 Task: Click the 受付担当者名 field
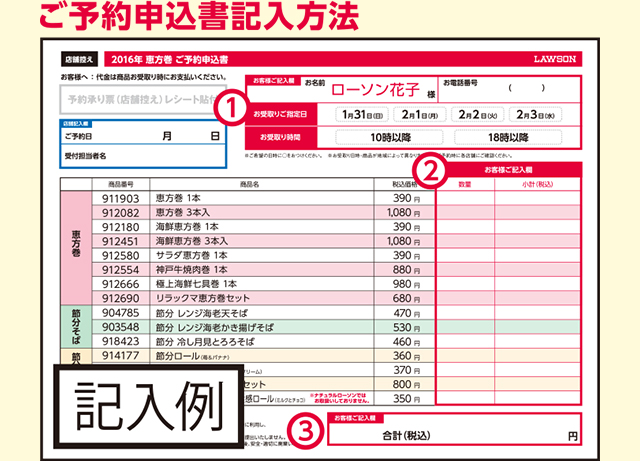point(143,156)
